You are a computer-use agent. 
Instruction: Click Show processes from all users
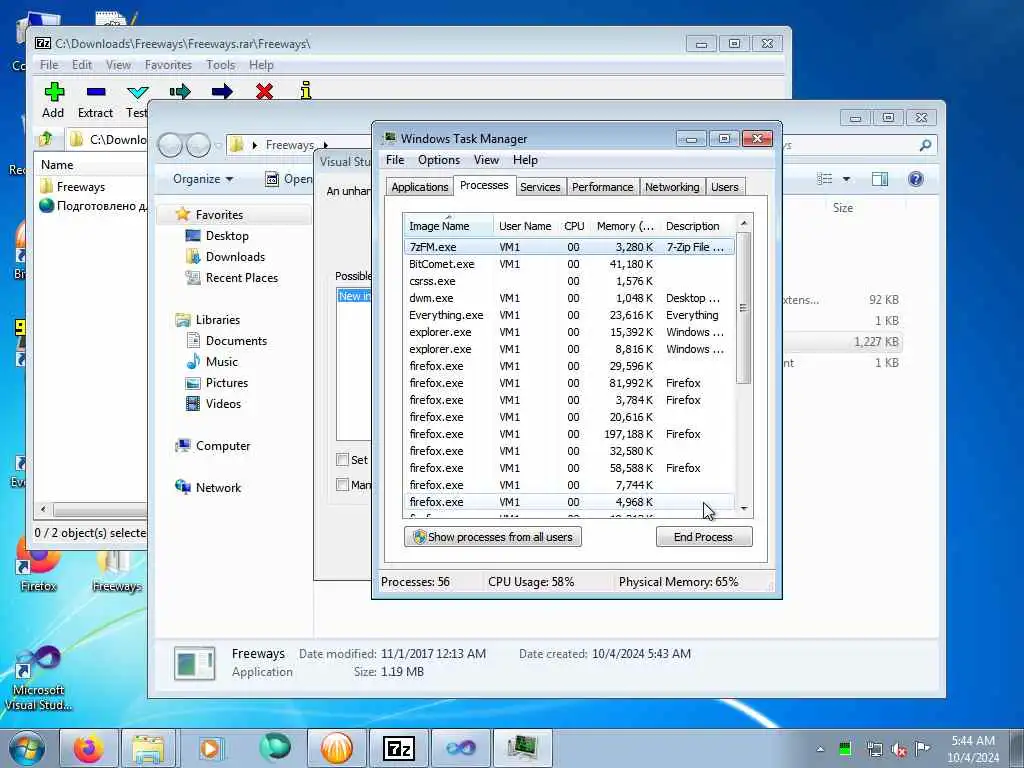coord(492,537)
